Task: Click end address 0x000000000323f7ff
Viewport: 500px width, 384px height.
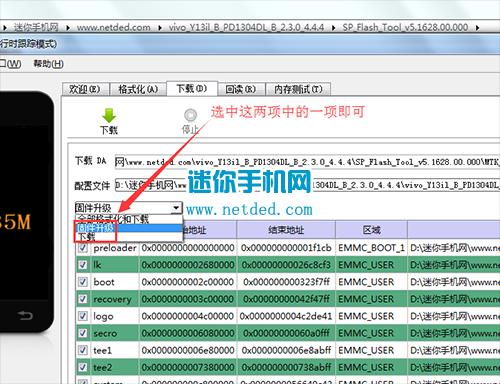Action: 286,282
